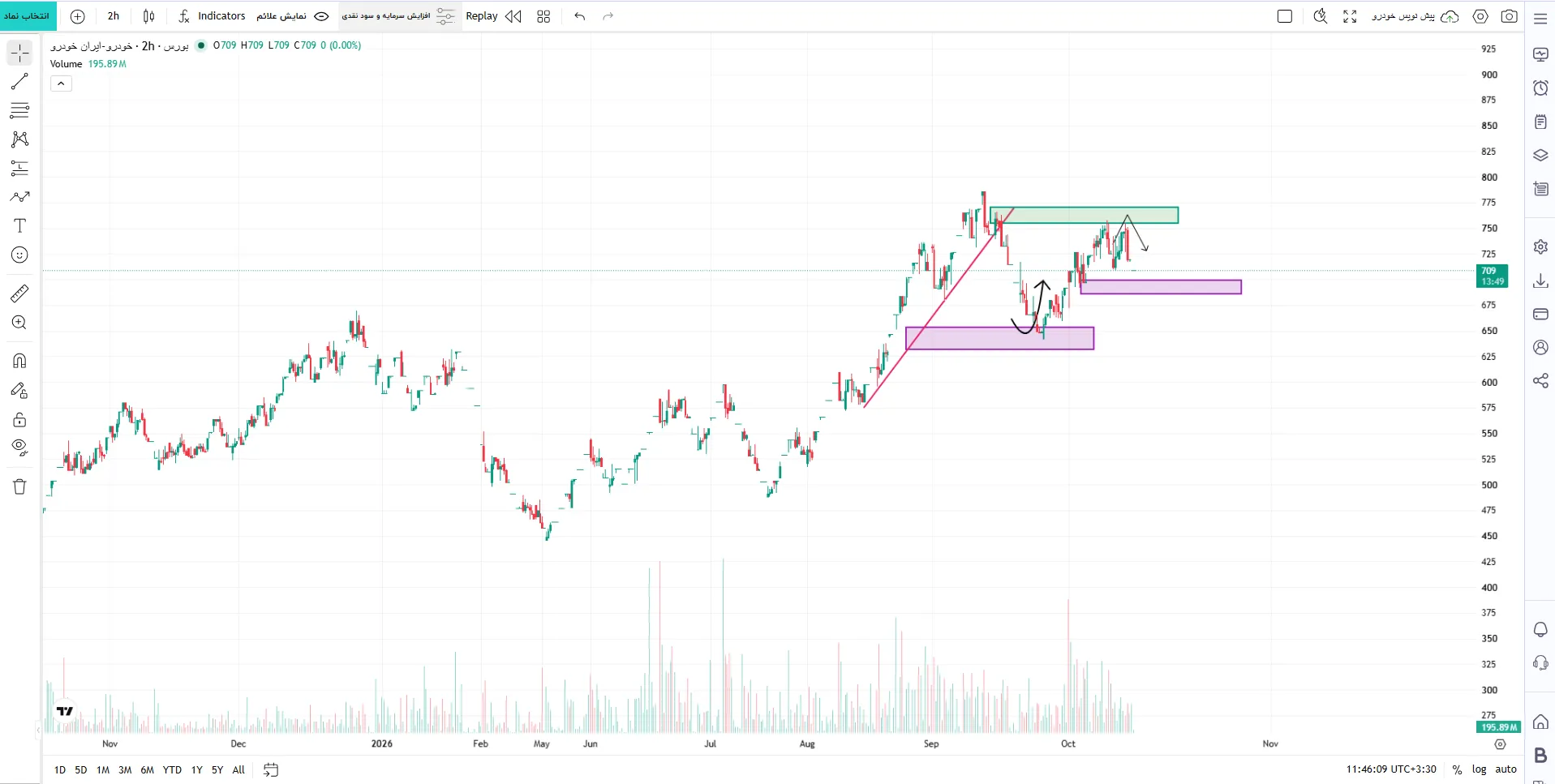Toggle the نمایش علائم eye option
The image size is (1555, 784).
coord(292,16)
